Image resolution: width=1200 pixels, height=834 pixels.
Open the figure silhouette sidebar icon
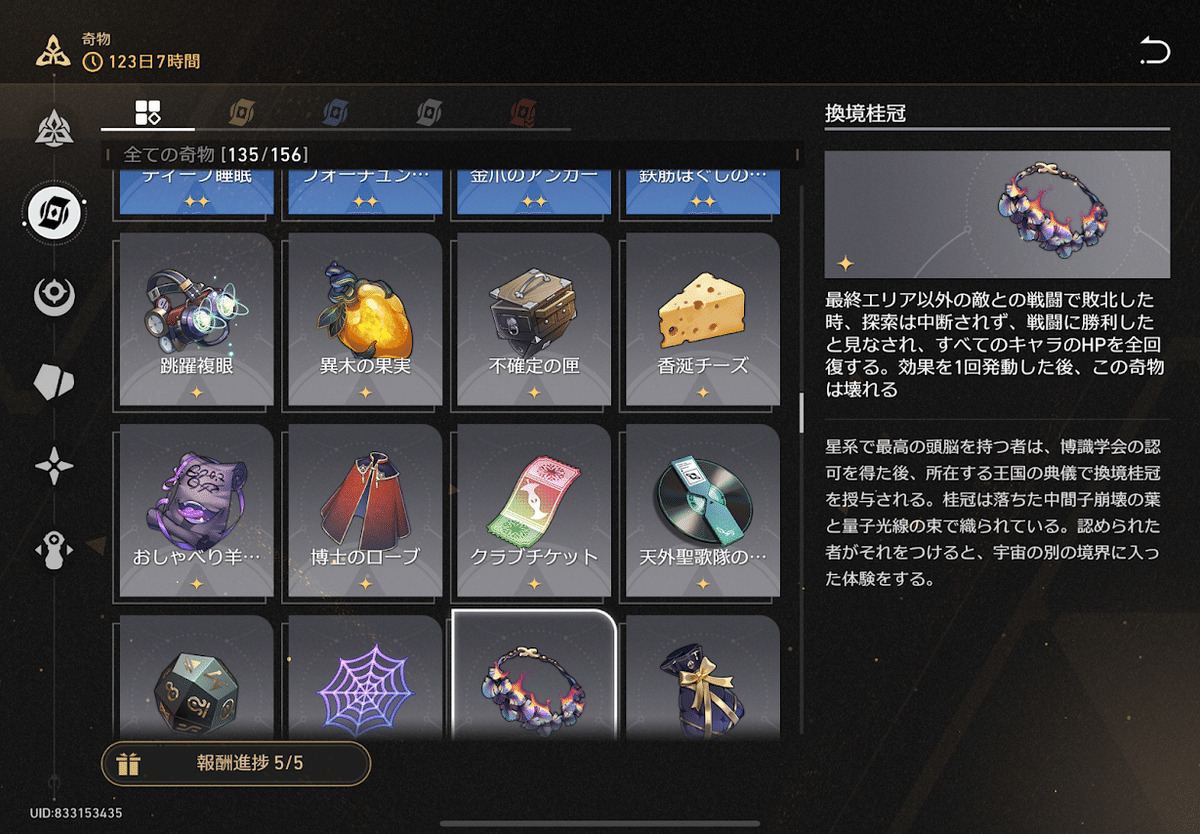point(54,551)
